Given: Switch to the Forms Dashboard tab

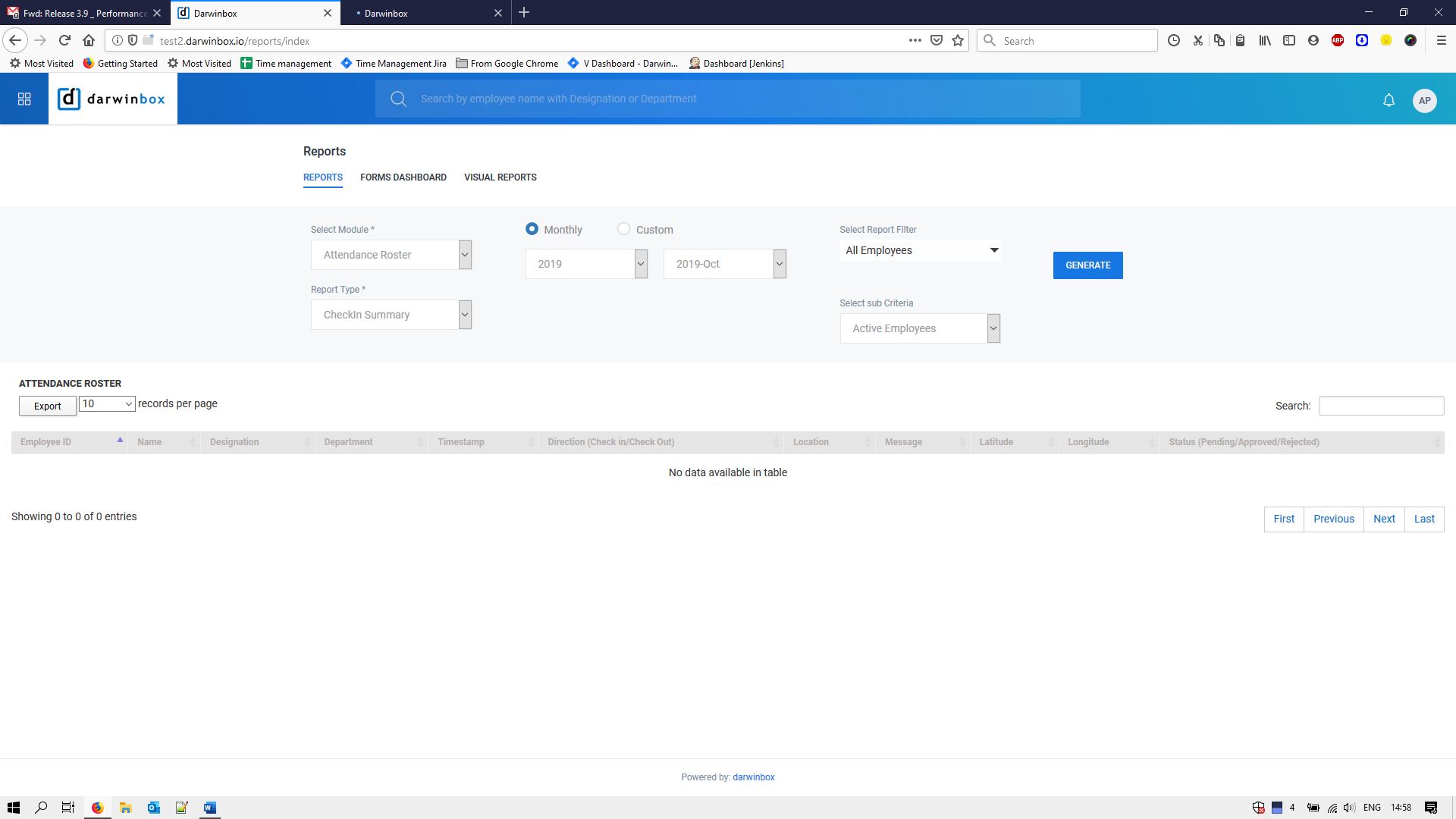Looking at the screenshot, I should [x=403, y=177].
